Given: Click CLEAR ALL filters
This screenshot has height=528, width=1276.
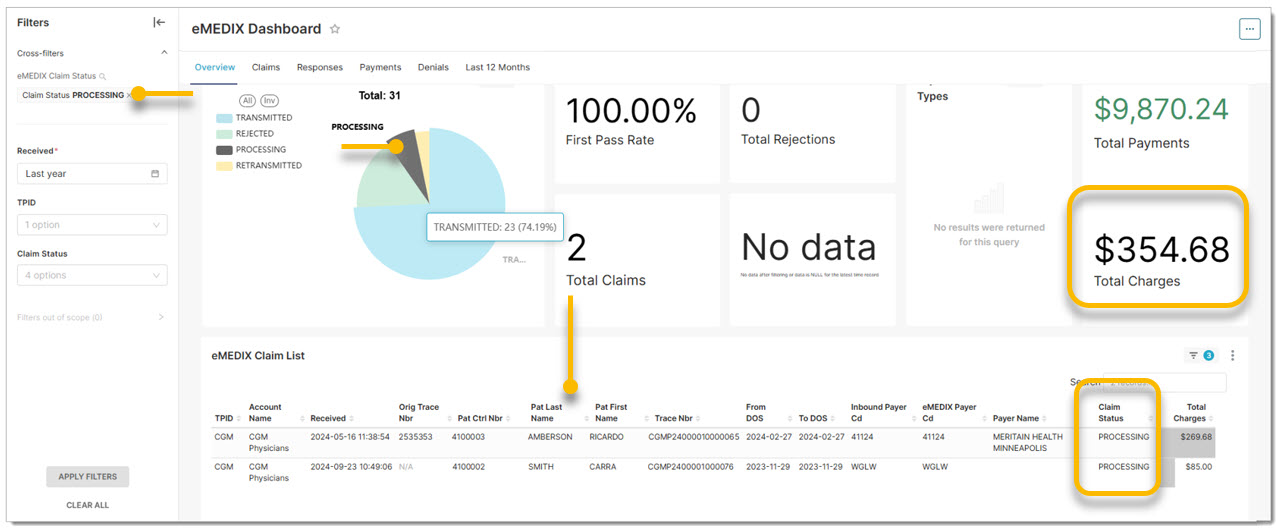Looking at the screenshot, I should pos(87,505).
